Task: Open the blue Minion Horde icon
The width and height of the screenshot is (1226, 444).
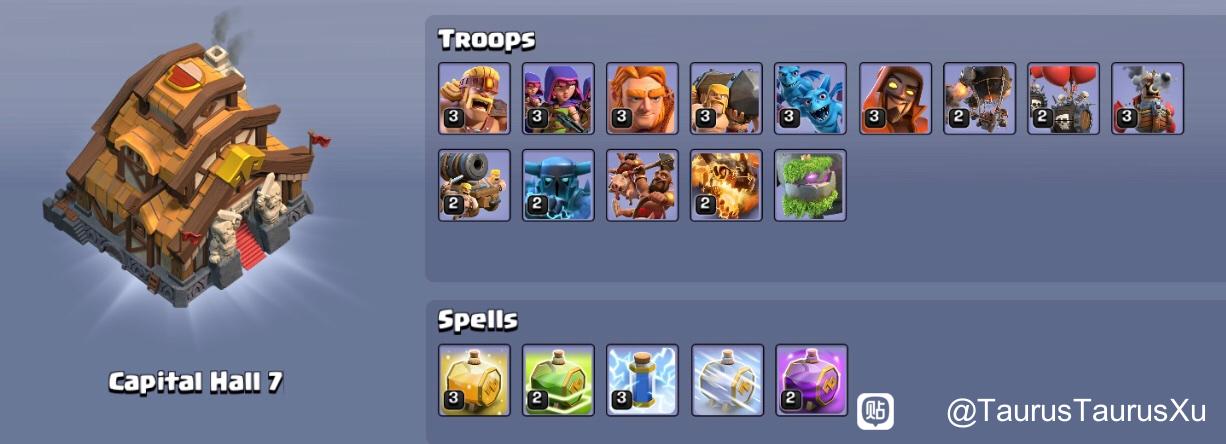Action: (x=811, y=98)
